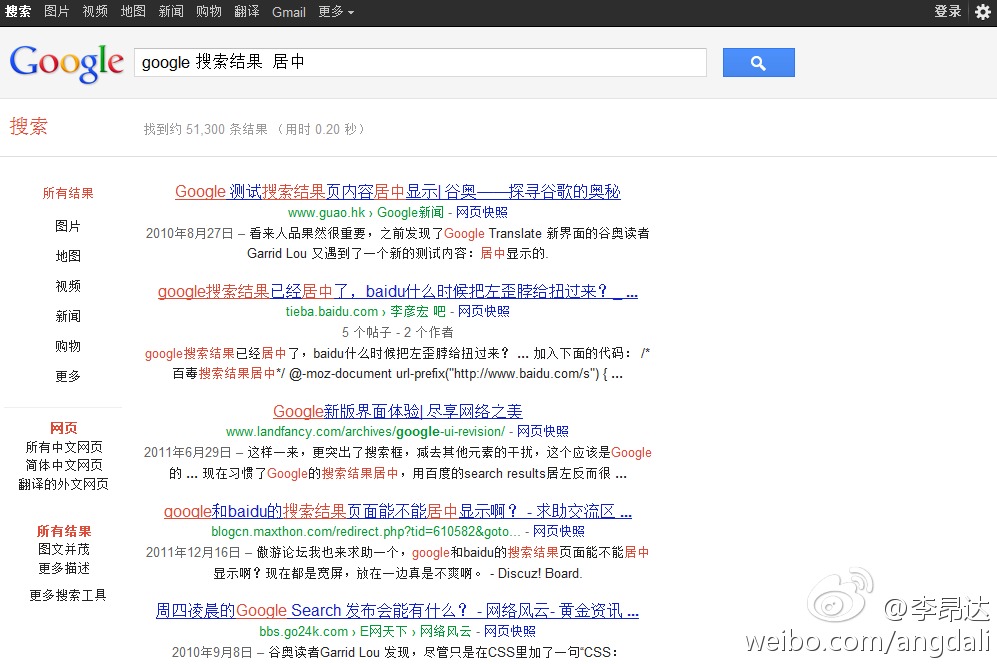This screenshot has height=664, width=997.
Task: Select 搜索 in the top navigation bar
Action: (18, 11)
